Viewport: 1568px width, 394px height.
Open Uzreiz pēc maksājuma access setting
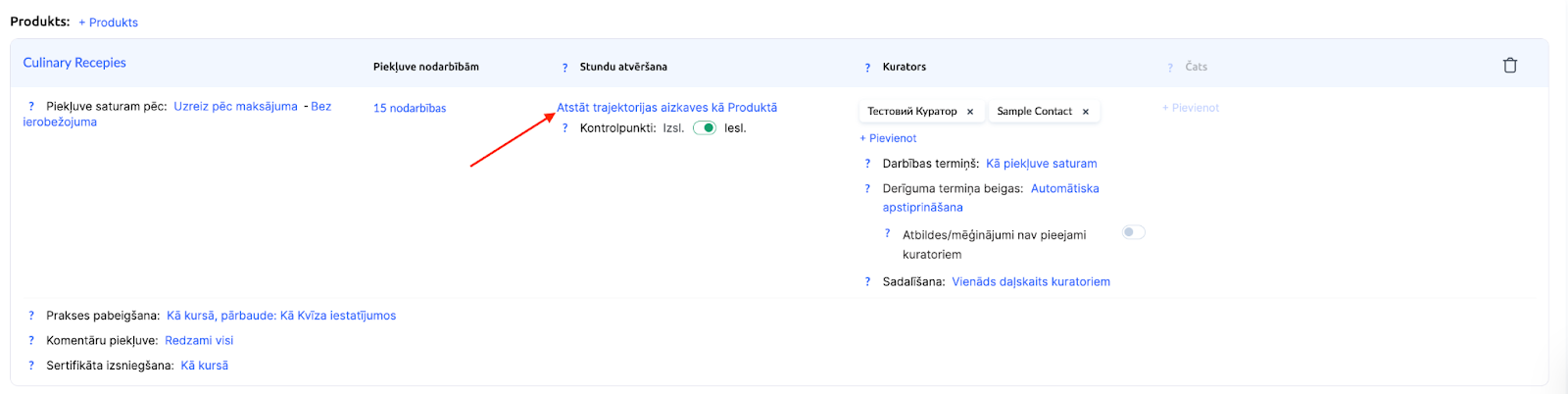(235, 107)
